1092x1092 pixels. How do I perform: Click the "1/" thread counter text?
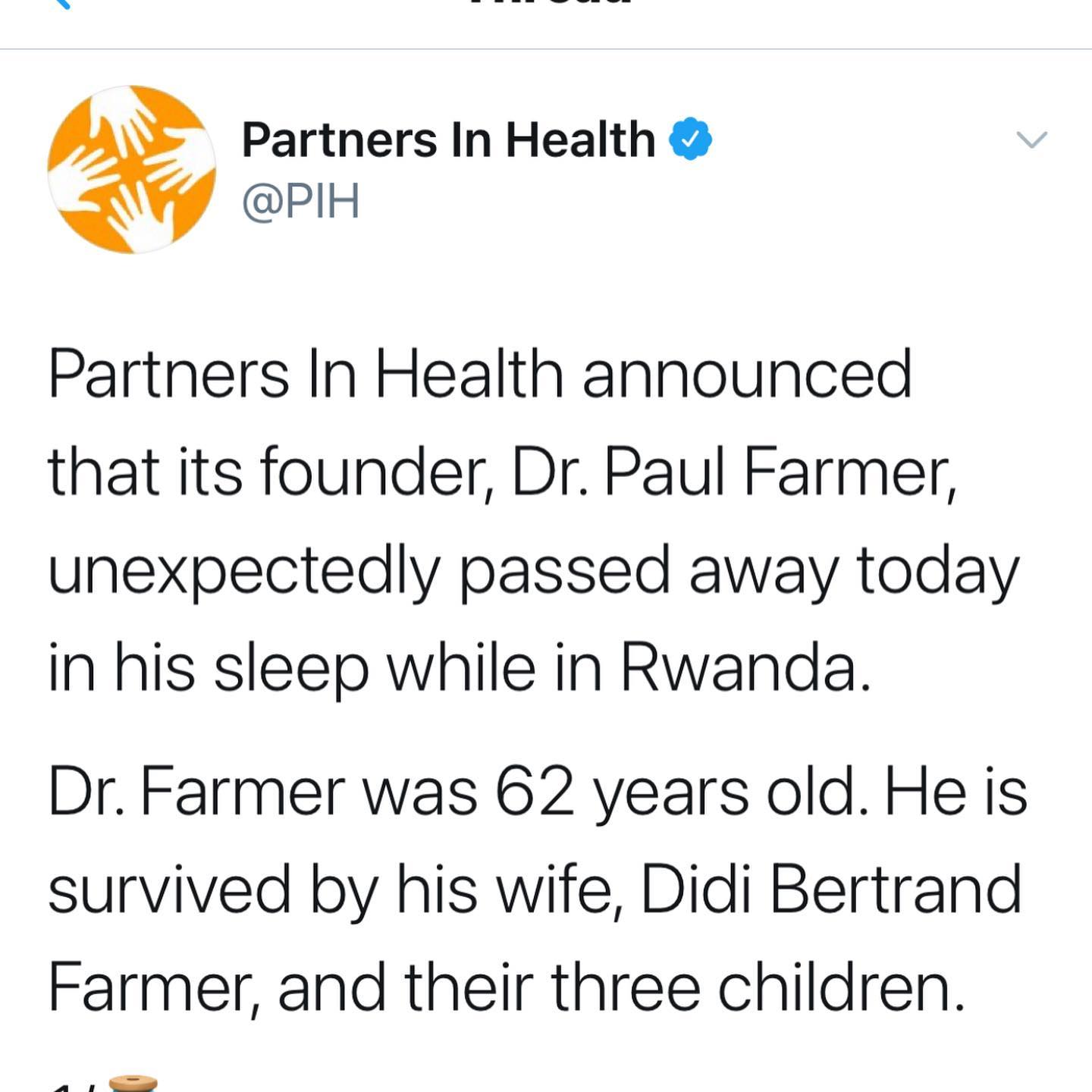click(72, 1086)
